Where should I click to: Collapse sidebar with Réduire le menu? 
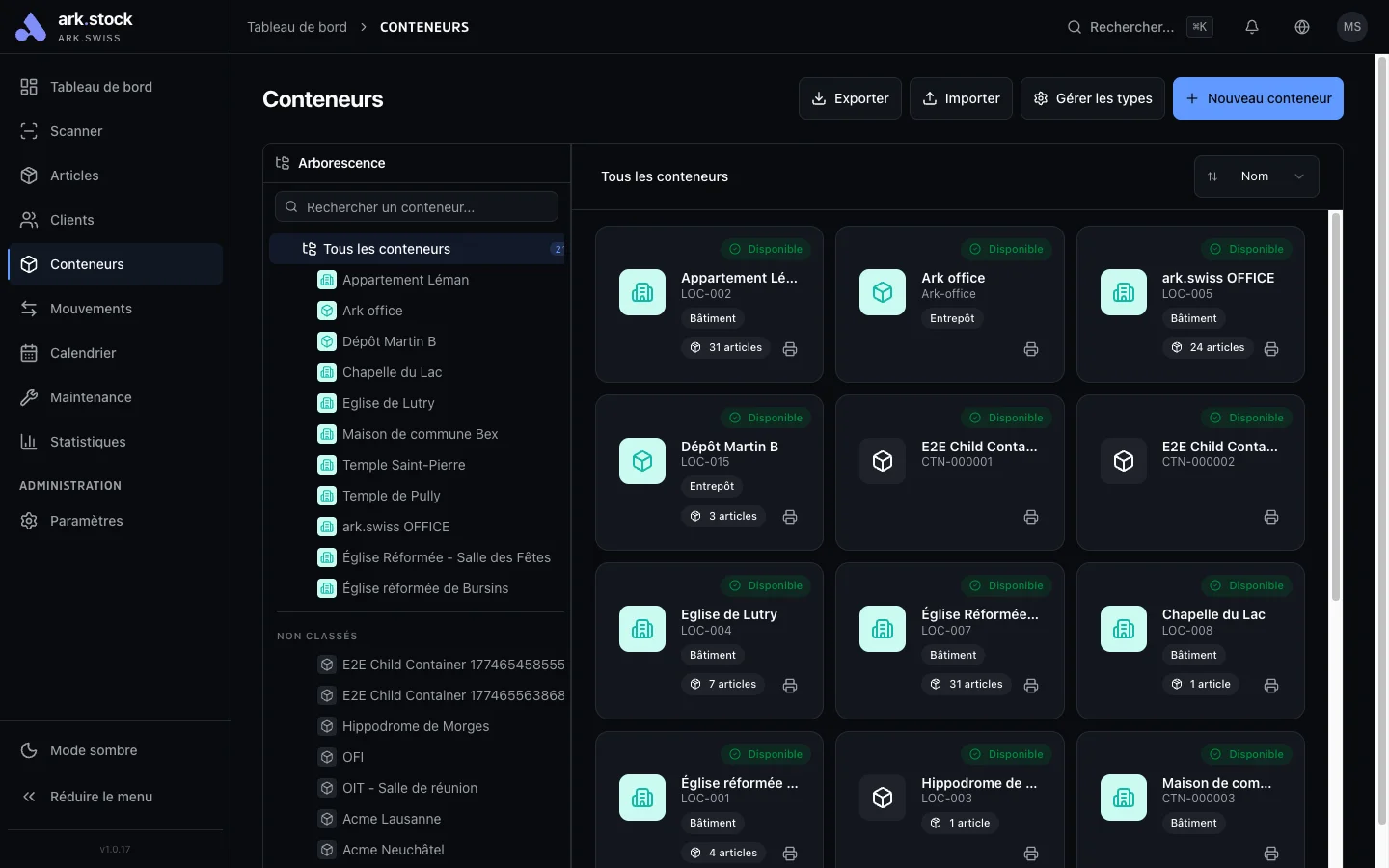(100, 797)
